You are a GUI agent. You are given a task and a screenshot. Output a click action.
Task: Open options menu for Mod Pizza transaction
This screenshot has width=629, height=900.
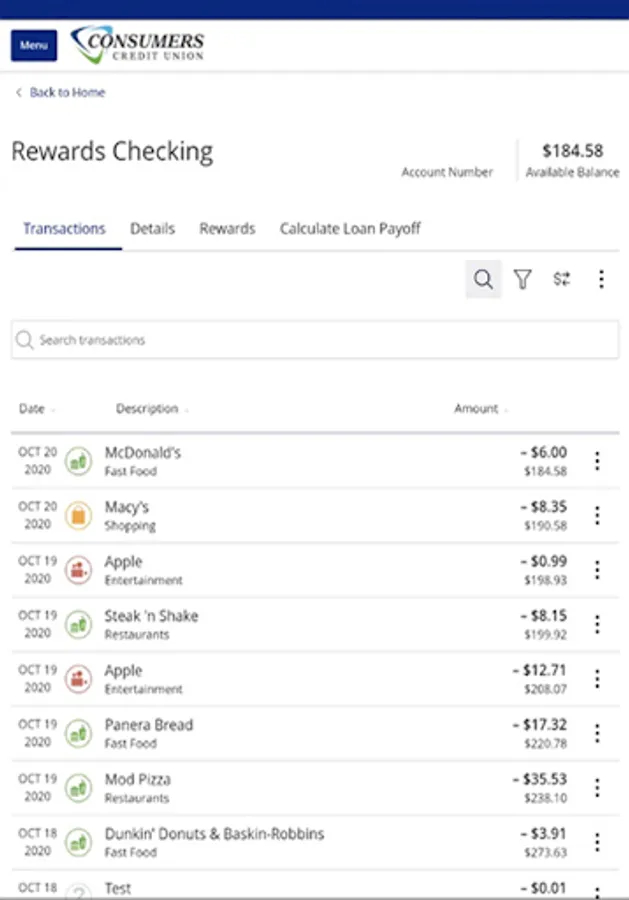pyautogui.click(x=597, y=787)
